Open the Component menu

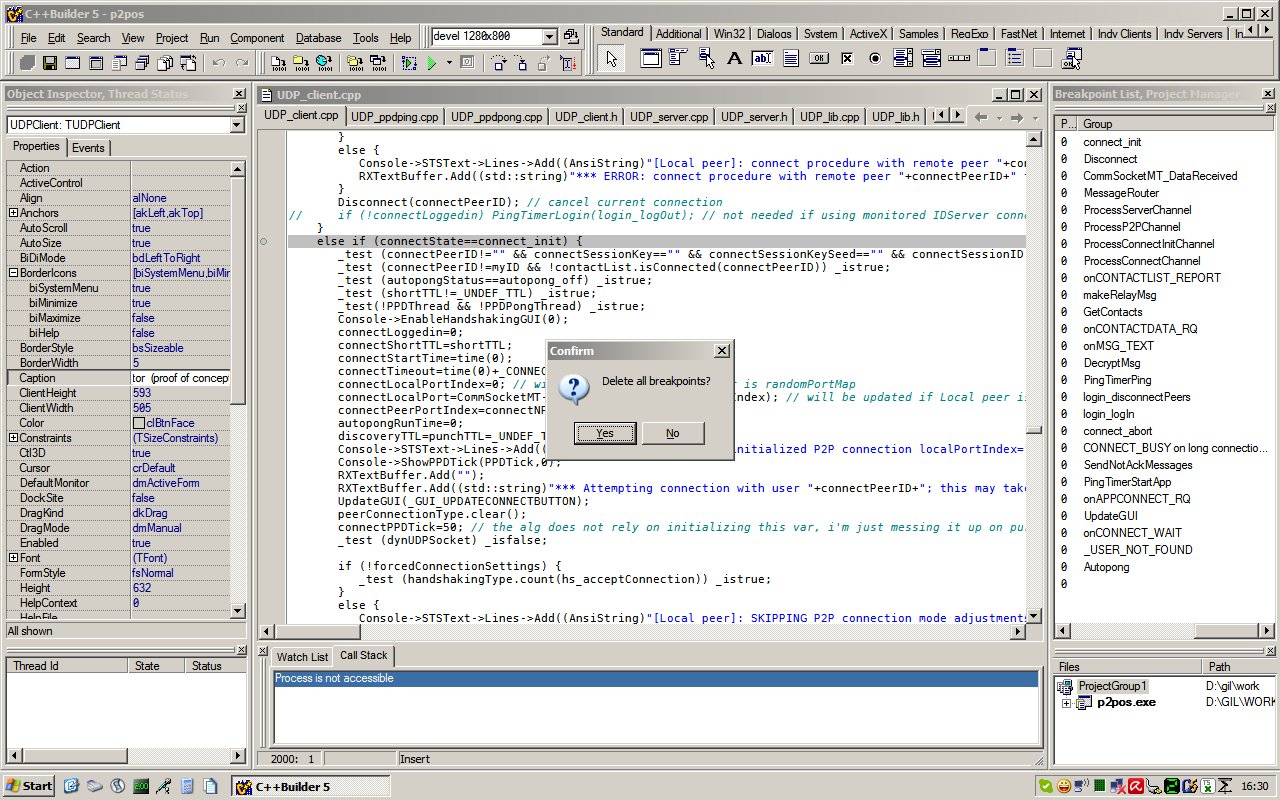(x=257, y=38)
